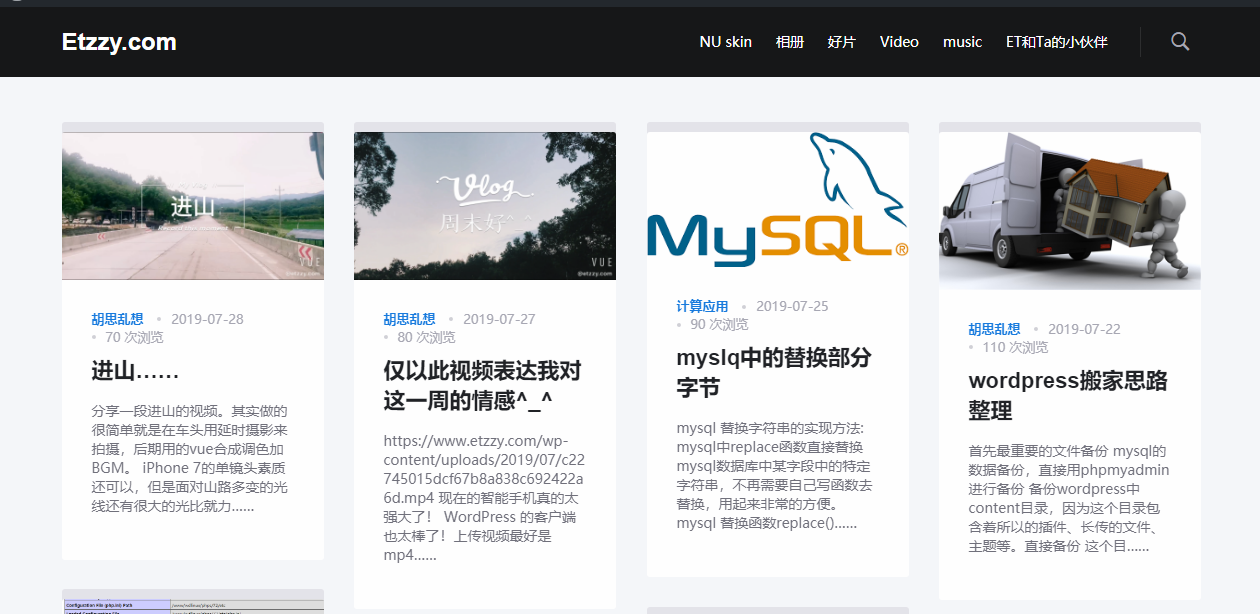Open post wordpress搬家思路整理
Viewport: 1260px width, 614px height.
click(1068, 396)
